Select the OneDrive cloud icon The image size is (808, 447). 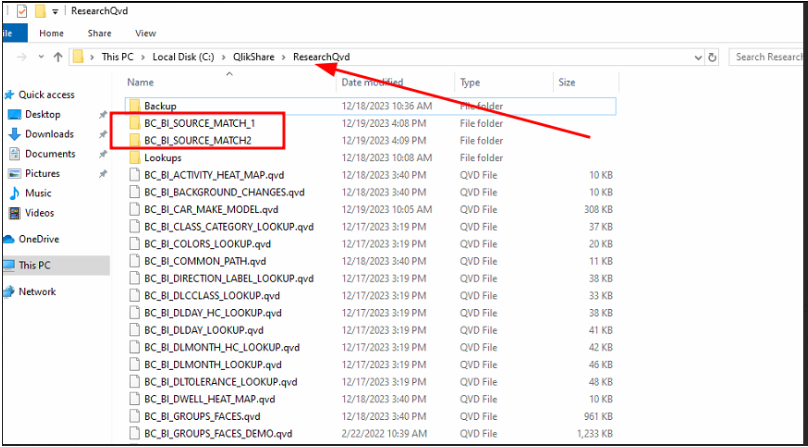coord(9,239)
